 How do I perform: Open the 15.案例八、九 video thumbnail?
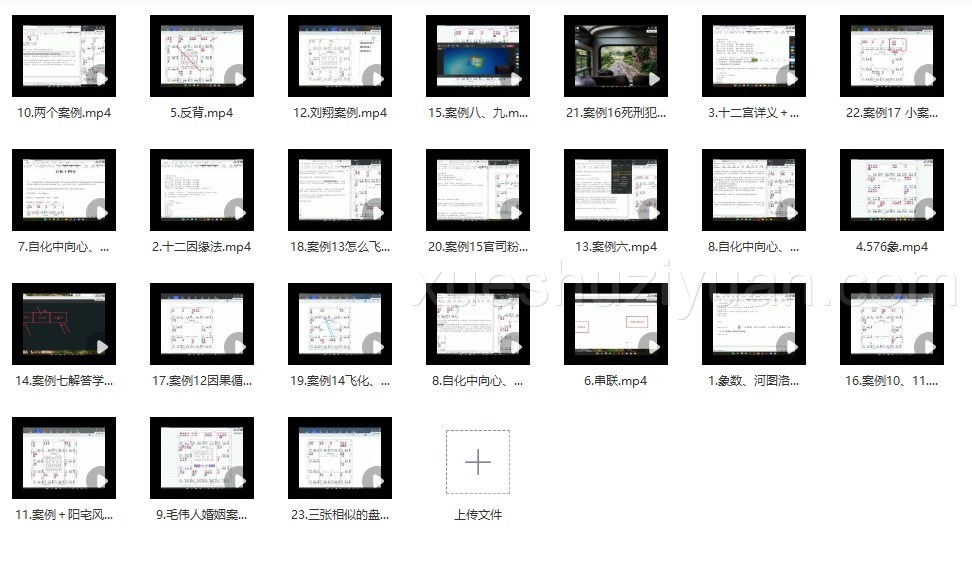coord(478,56)
